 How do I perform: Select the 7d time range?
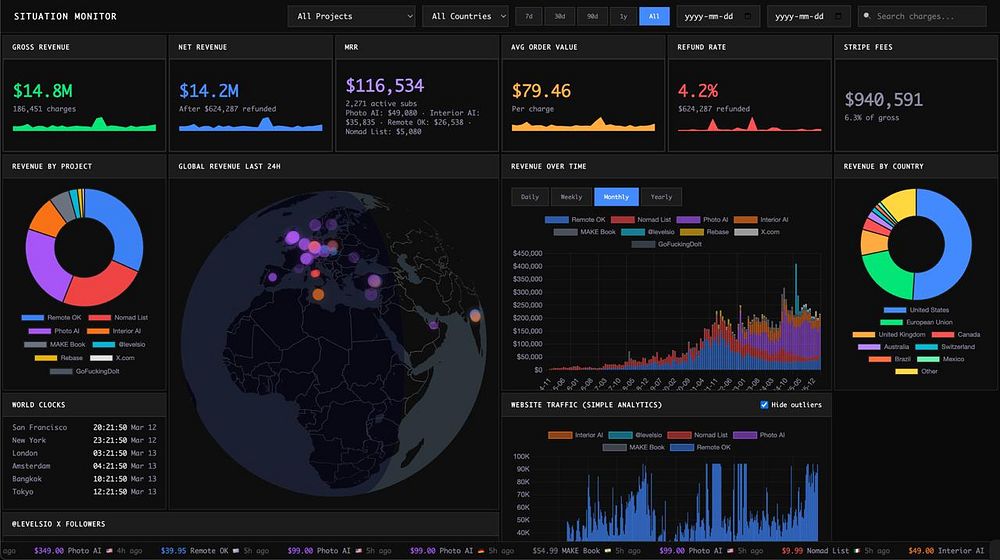coord(529,16)
